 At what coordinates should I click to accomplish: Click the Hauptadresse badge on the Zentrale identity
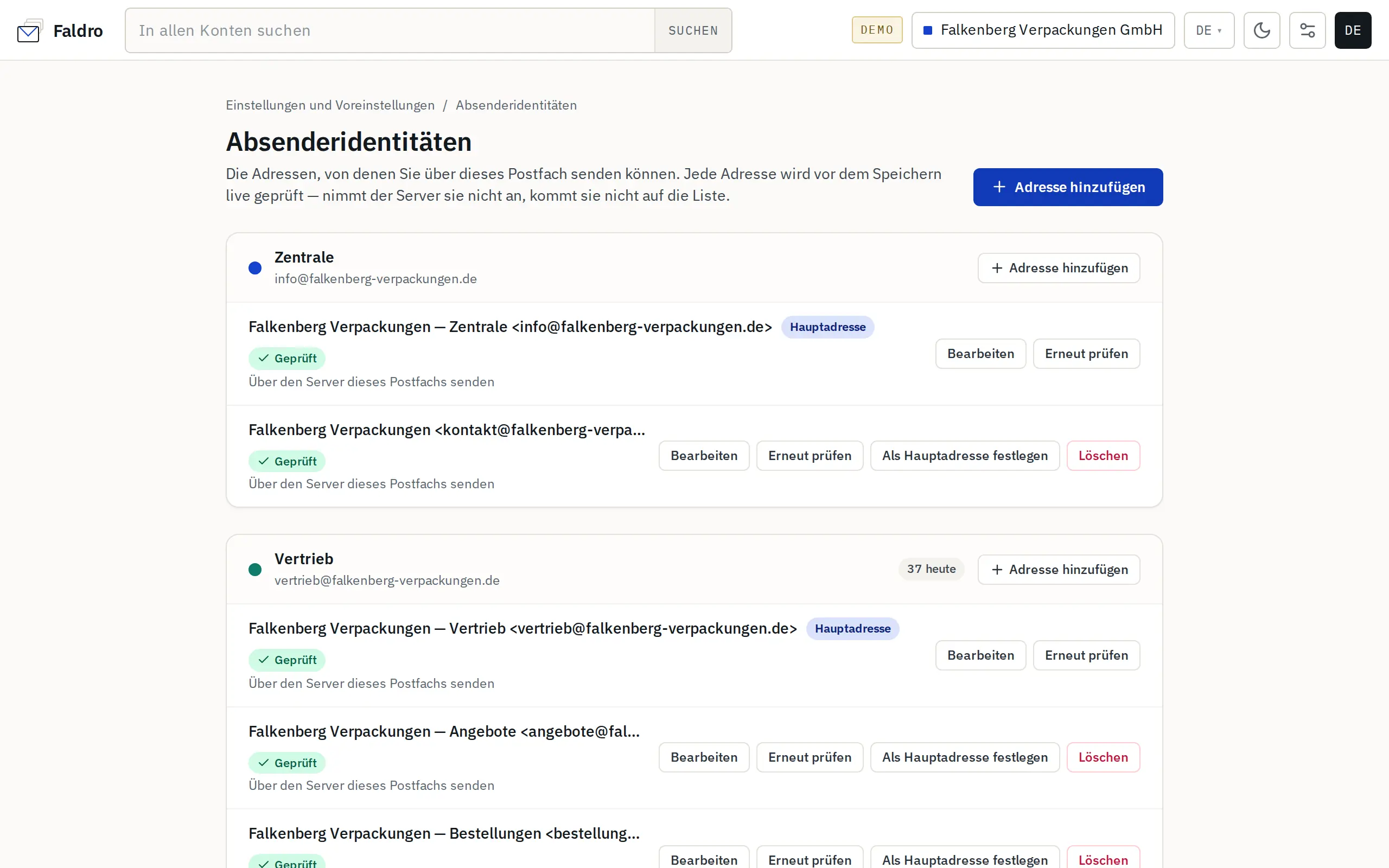tap(827, 327)
